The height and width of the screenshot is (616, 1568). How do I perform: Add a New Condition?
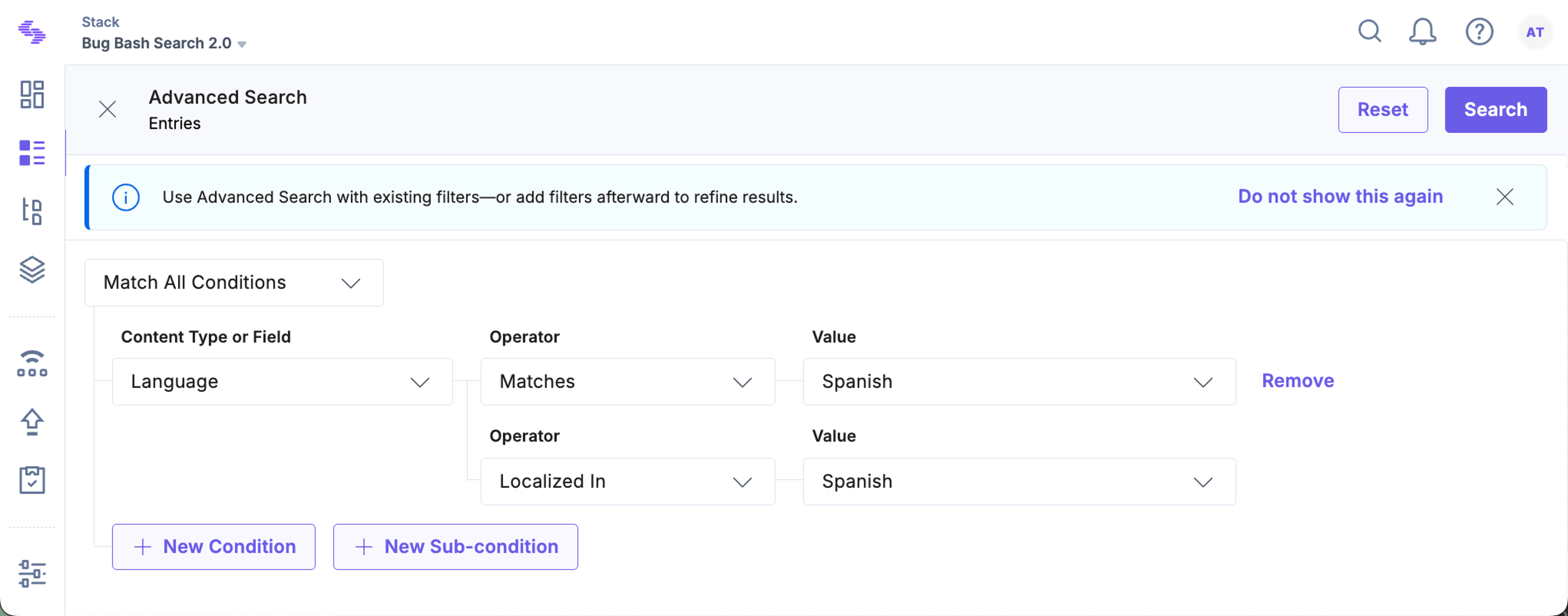click(x=214, y=547)
